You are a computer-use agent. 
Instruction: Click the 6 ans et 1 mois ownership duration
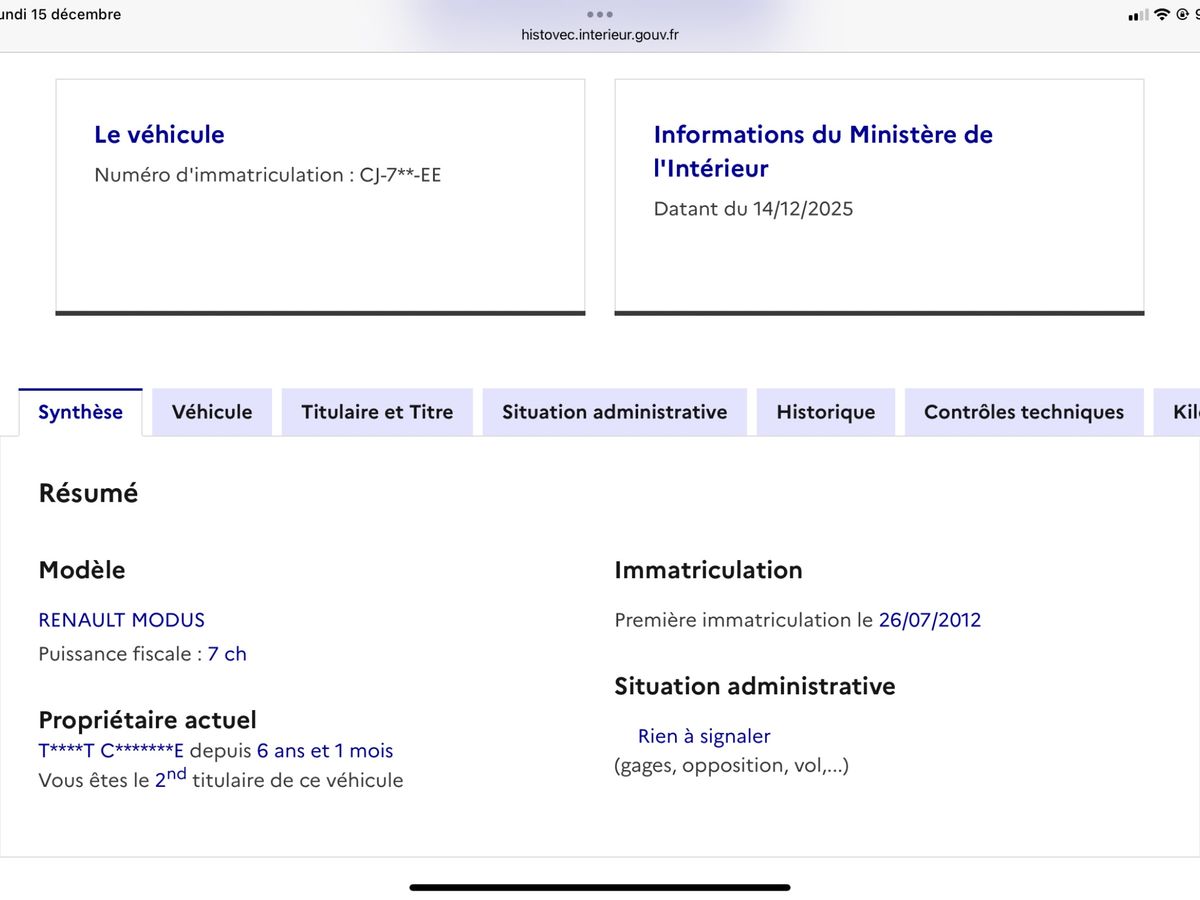(x=325, y=750)
